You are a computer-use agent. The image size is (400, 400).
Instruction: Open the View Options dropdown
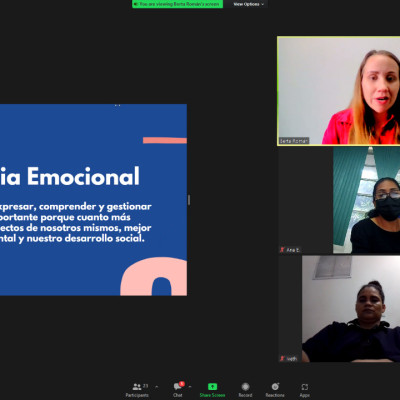tap(249, 4)
